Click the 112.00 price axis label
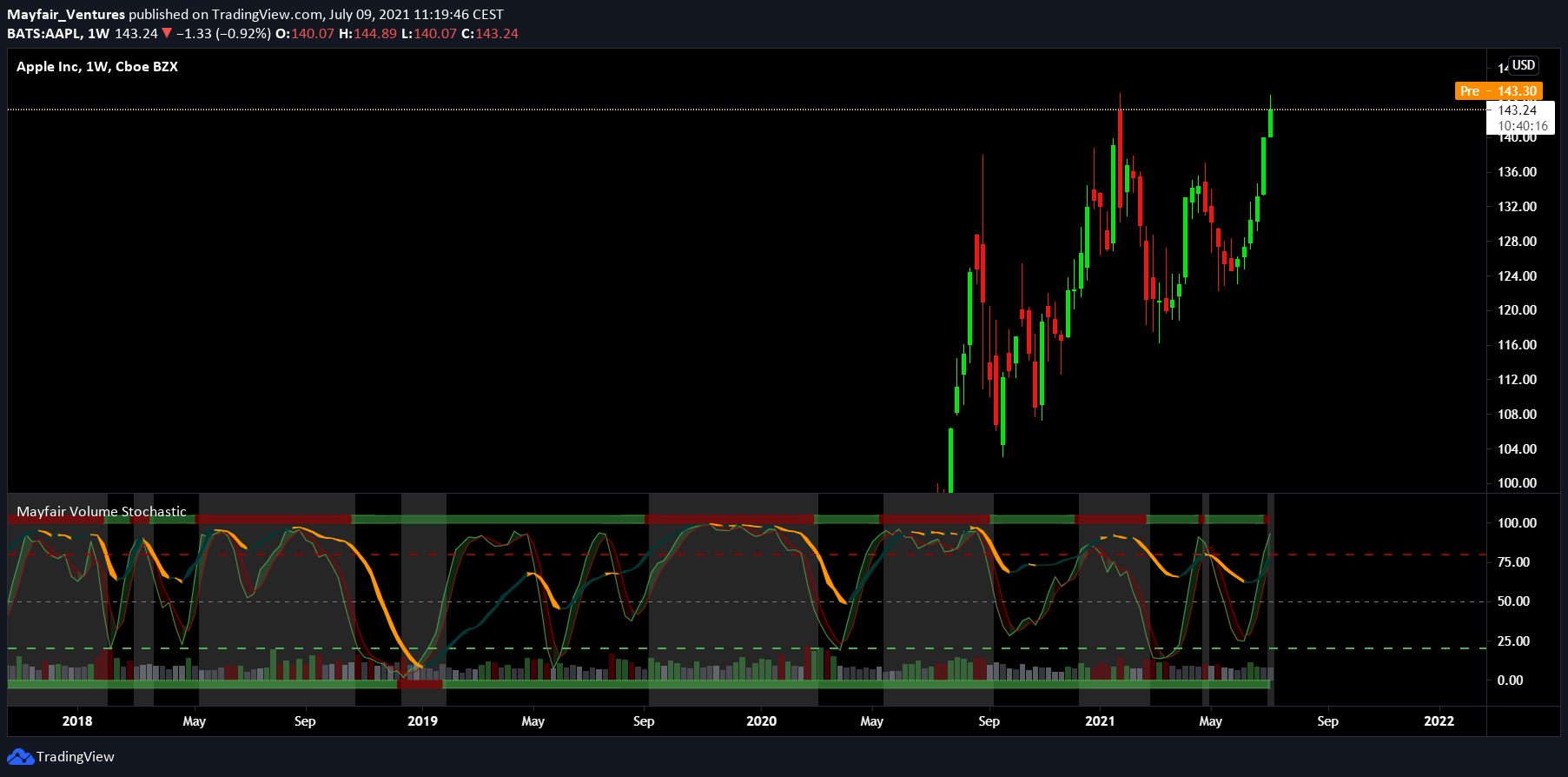This screenshot has height=777, width=1568. [x=1517, y=380]
